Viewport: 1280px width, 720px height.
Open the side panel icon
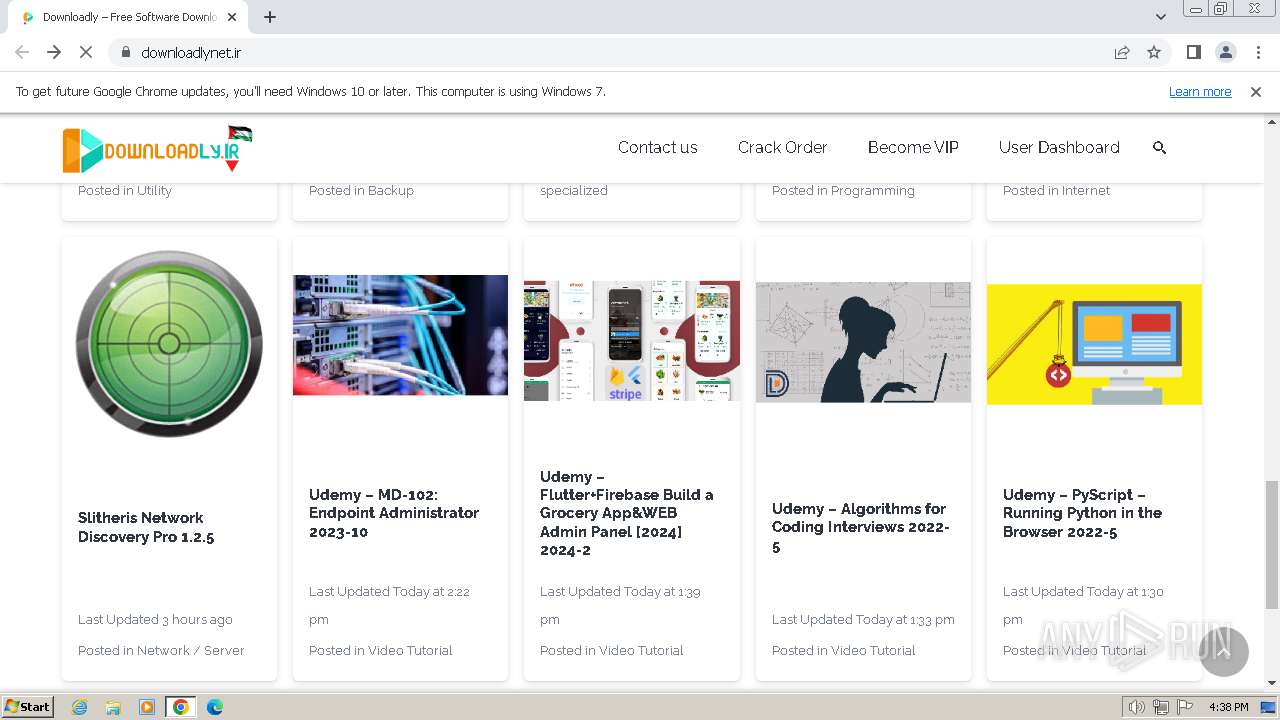1193,52
